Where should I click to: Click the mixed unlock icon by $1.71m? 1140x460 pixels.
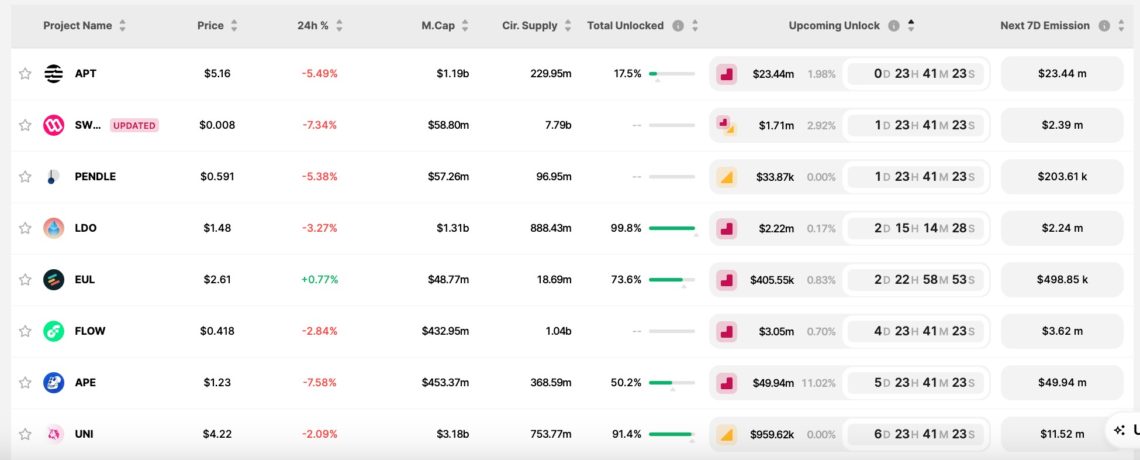click(x=726, y=125)
